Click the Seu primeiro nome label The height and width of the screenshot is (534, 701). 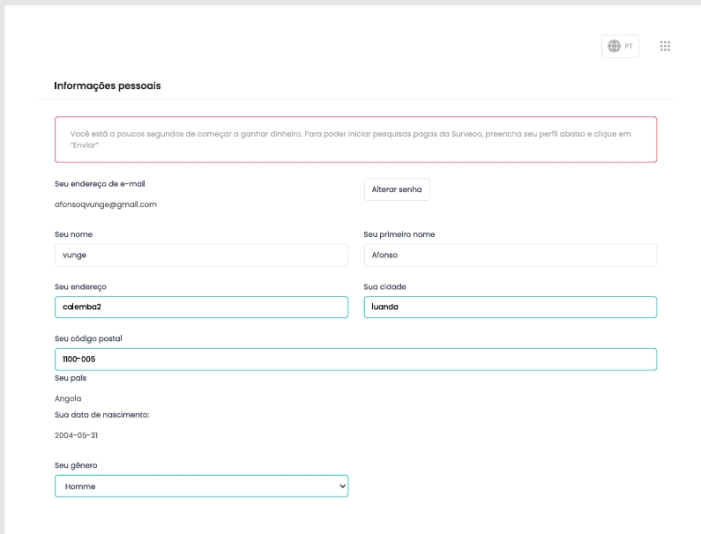coord(399,234)
